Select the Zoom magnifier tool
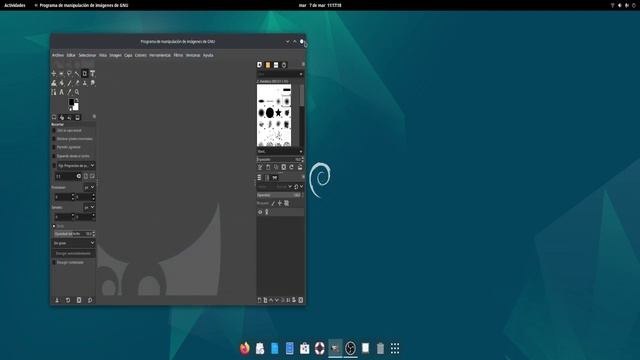 point(77,92)
